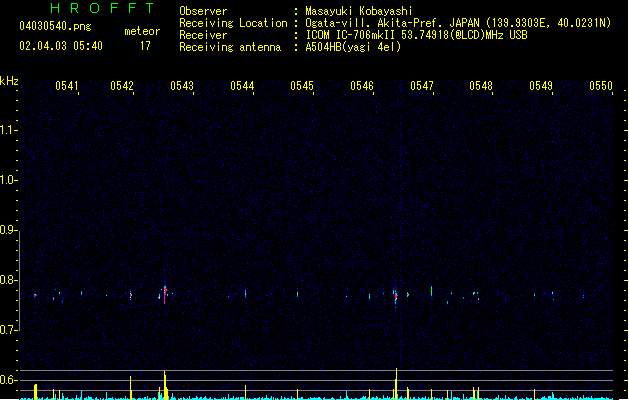Viewport: 629px width, 400px height.
Task: Click the tallest yellow spike below 0546-0547
Action: tap(396, 383)
